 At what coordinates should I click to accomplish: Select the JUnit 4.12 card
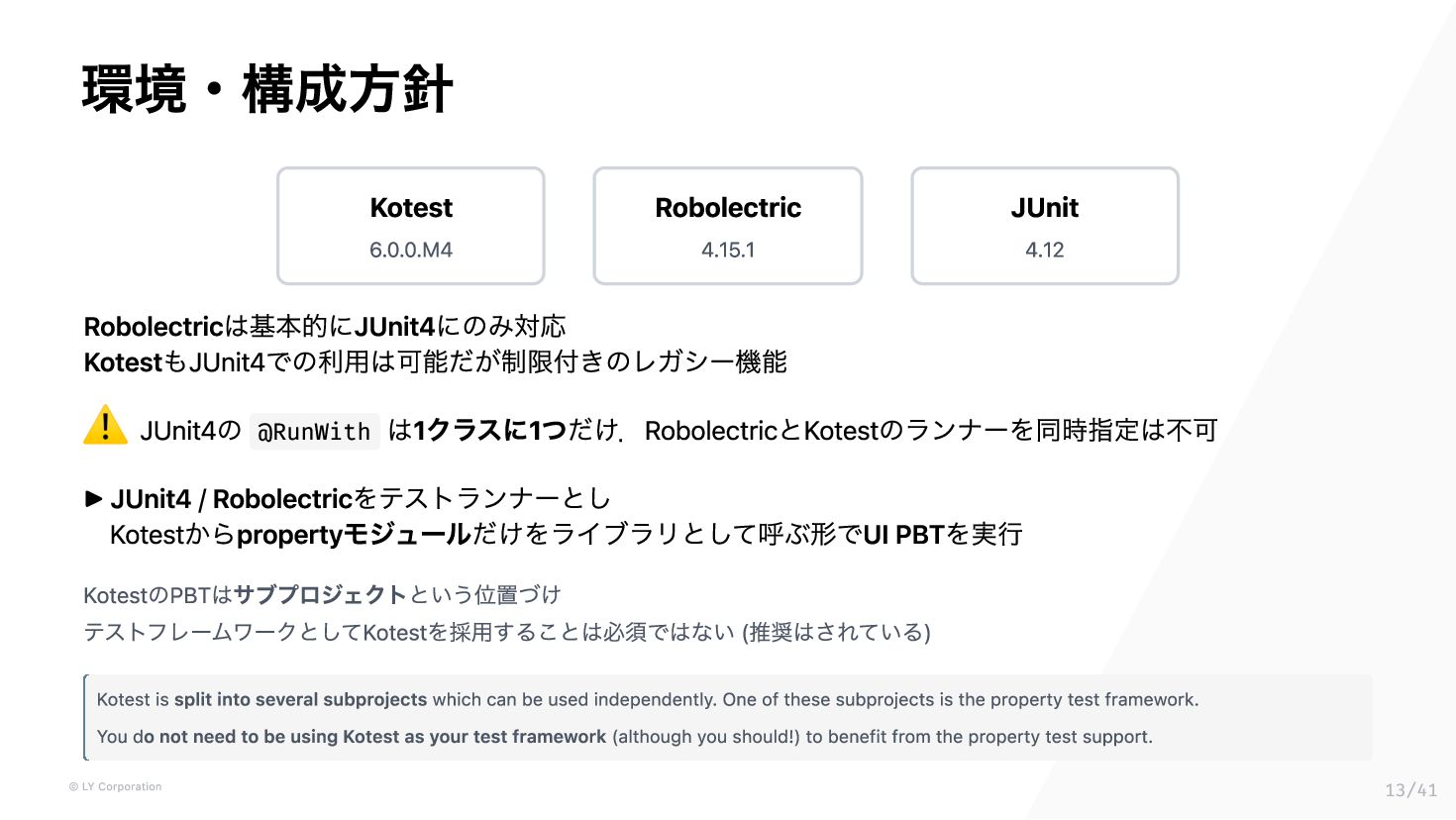click(x=1045, y=226)
